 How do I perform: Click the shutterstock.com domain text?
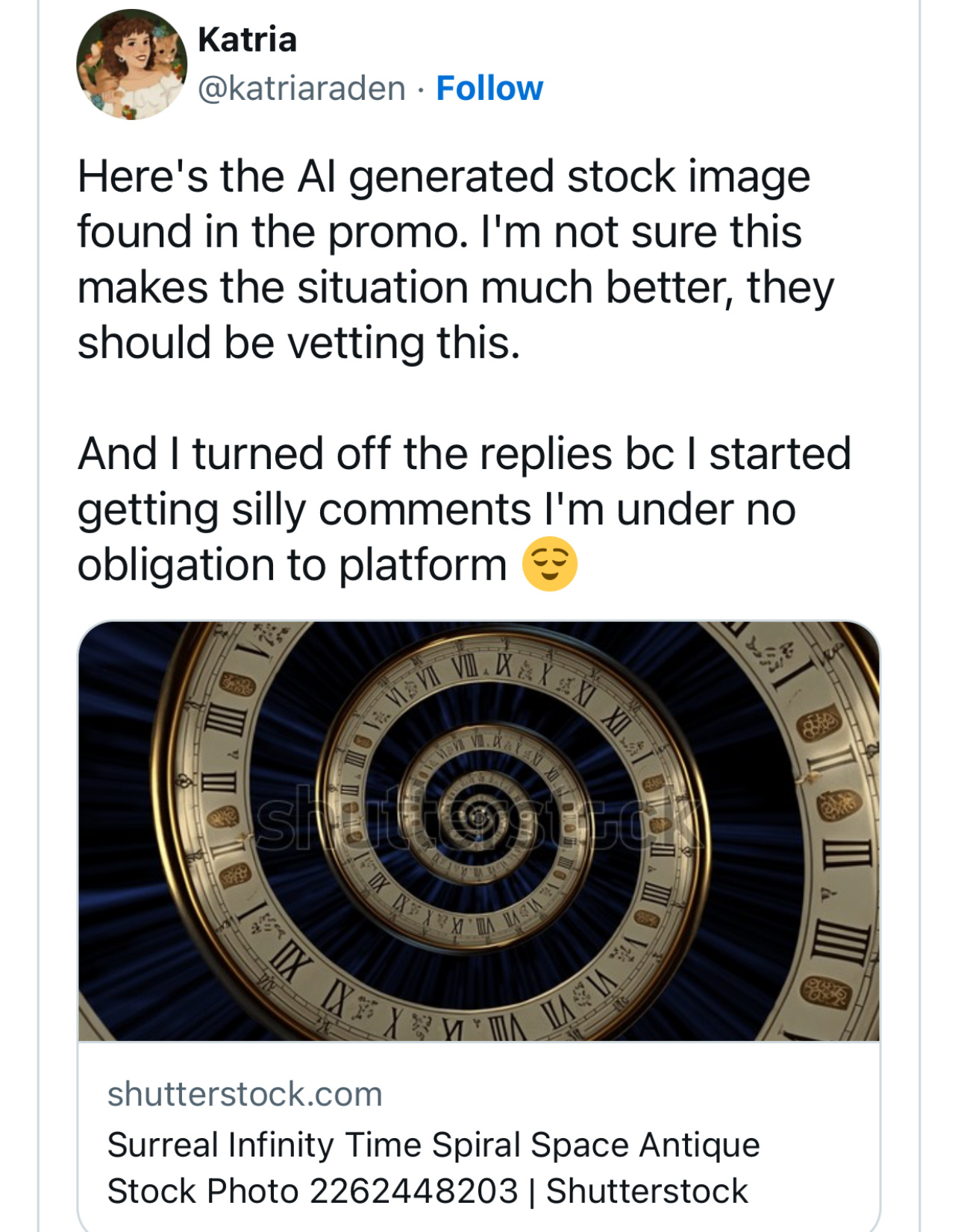click(245, 1095)
